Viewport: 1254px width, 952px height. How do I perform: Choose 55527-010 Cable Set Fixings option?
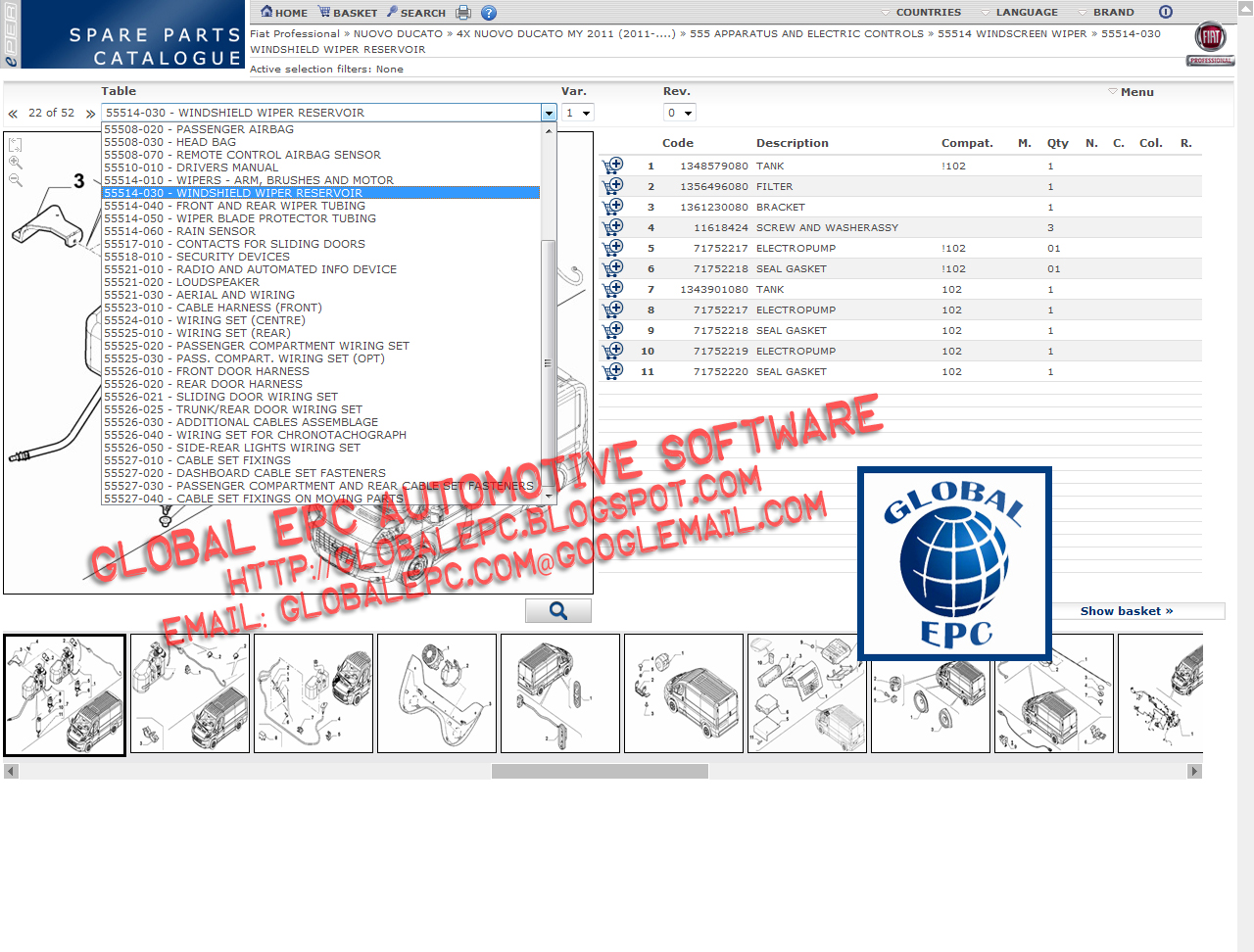pyautogui.click(x=321, y=460)
